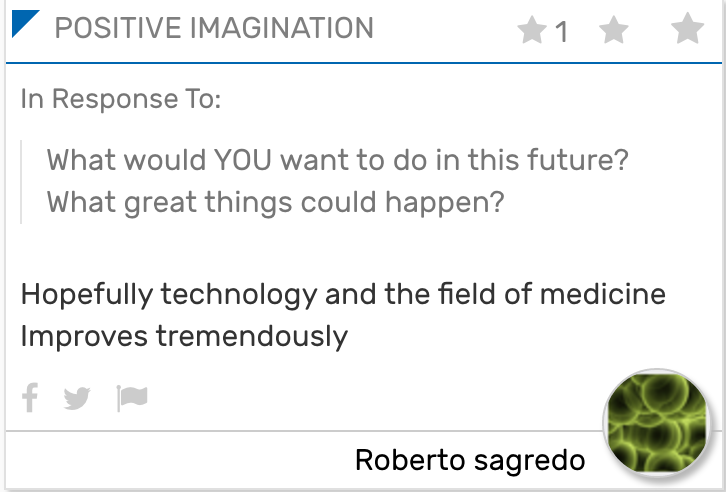This screenshot has height=492, width=726.
Task: Click the green cells avatar image
Action: [x=657, y=423]
